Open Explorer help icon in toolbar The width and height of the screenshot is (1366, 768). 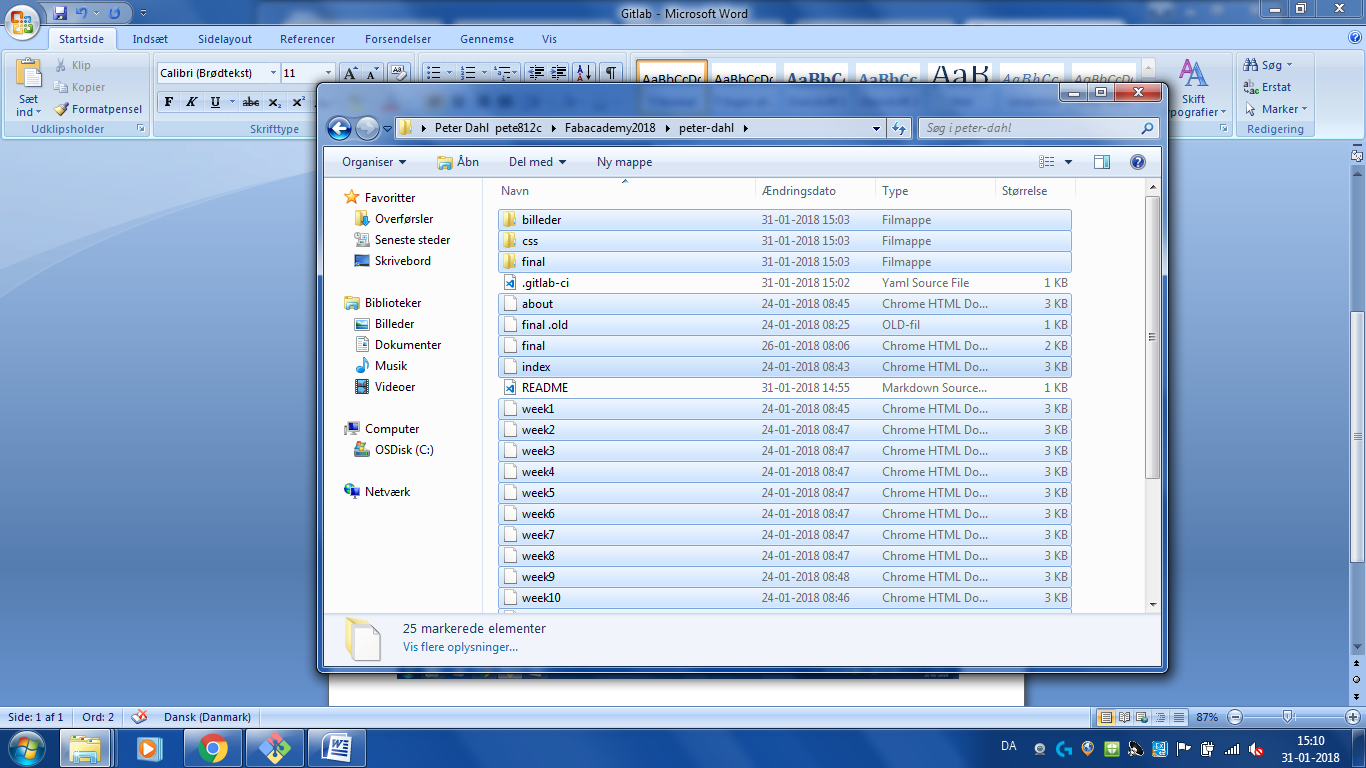(1137, 162)
